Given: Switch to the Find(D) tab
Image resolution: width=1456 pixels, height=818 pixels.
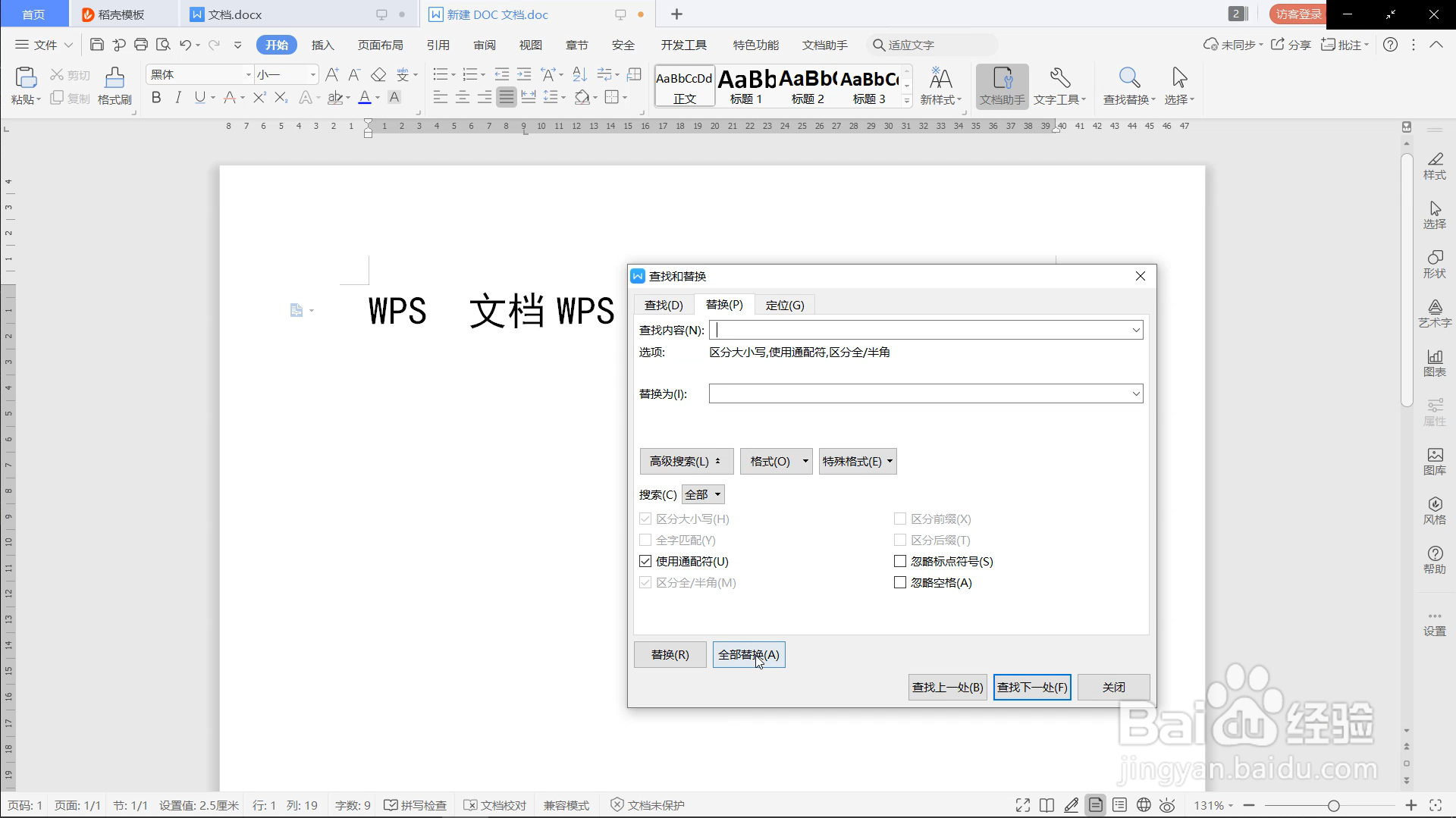Looking at the screenshot, I should click(664, 305).
